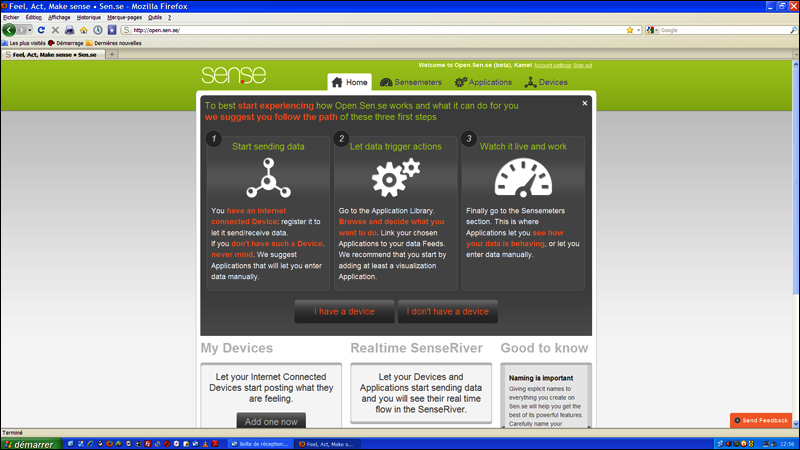Select the Feel, Act, Make sense tab
800x450 pixels.
pyautogui.click(x=53, y=55)
